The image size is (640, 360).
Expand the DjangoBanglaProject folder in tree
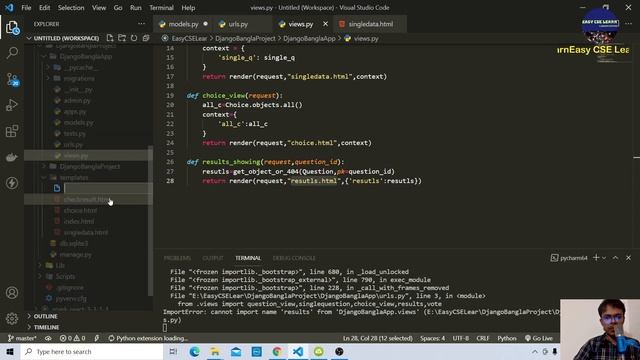90,167
